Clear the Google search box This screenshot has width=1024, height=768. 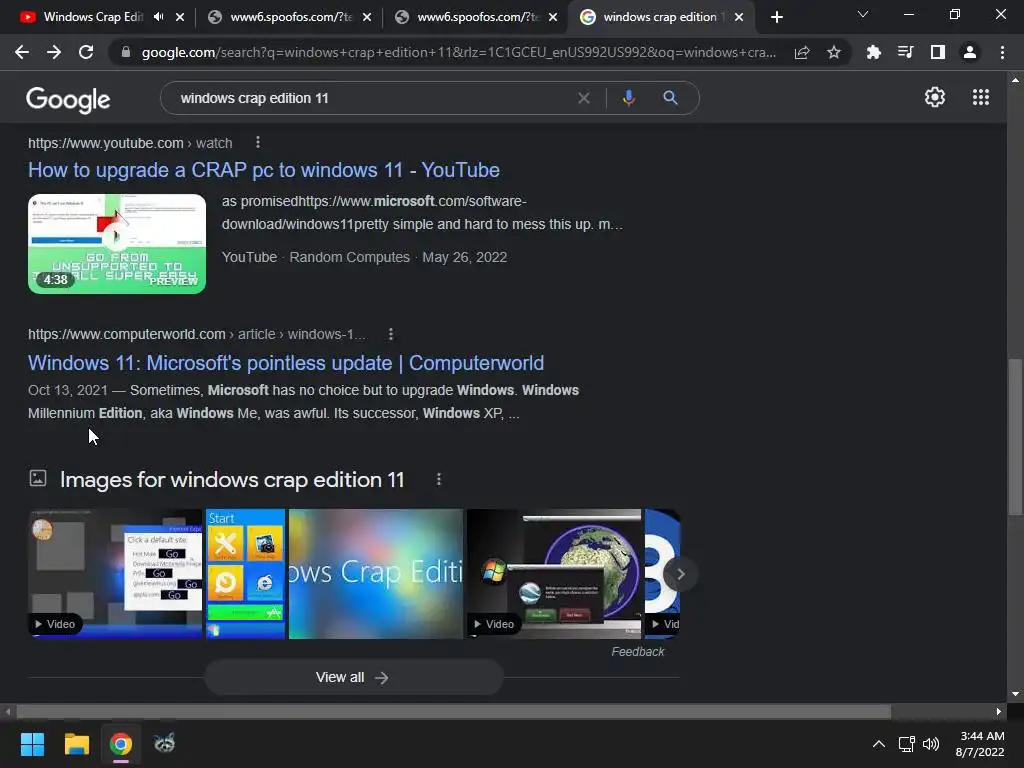[x=584, y=98]
